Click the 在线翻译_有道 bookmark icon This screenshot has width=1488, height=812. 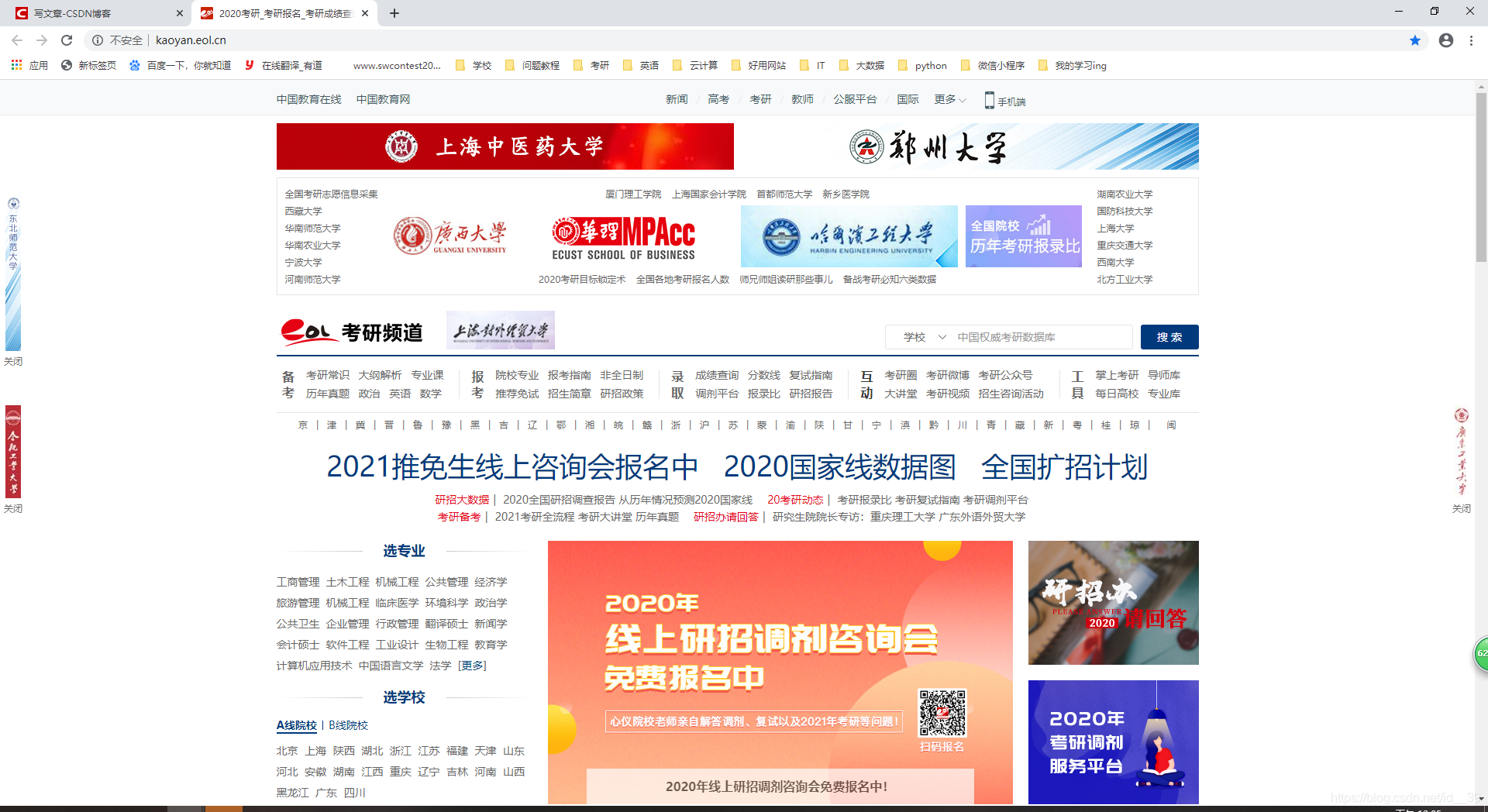tap(250, 65)
